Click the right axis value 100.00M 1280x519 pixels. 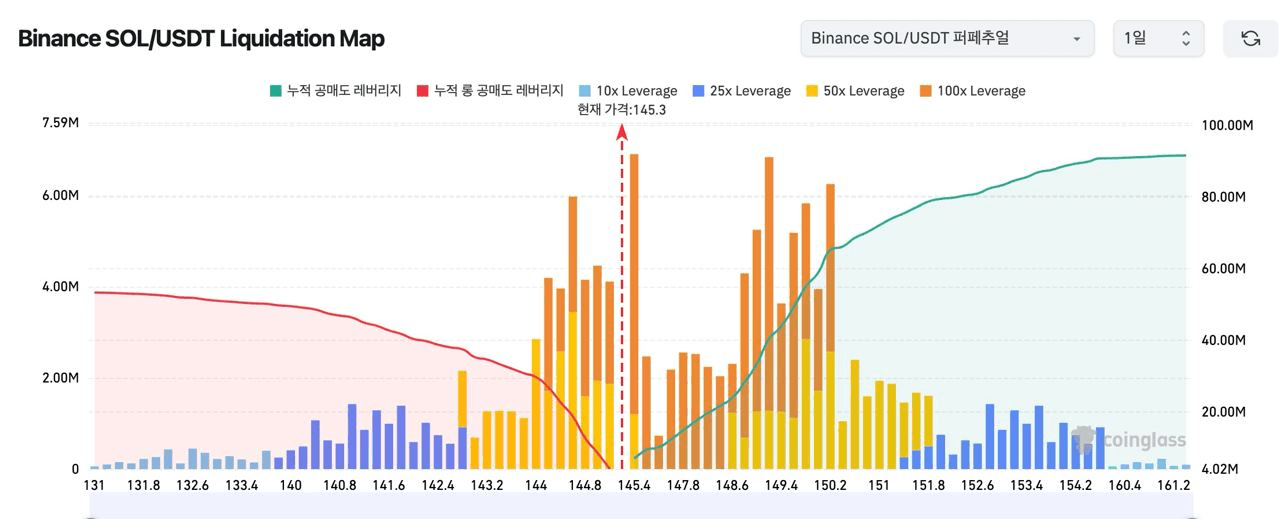(1225, 126)
